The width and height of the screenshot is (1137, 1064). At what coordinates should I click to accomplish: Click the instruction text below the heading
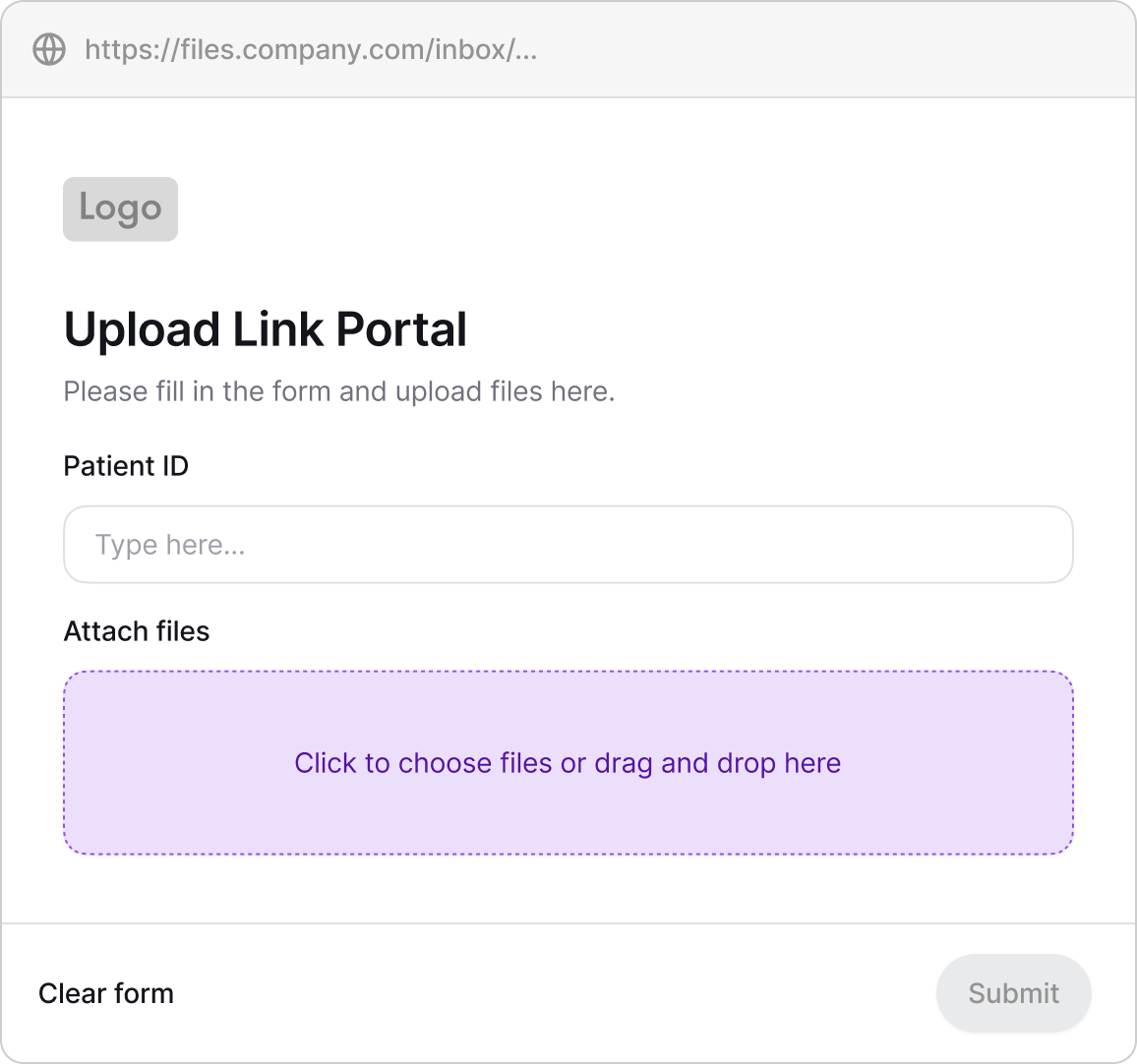click(x=339, y=391)
